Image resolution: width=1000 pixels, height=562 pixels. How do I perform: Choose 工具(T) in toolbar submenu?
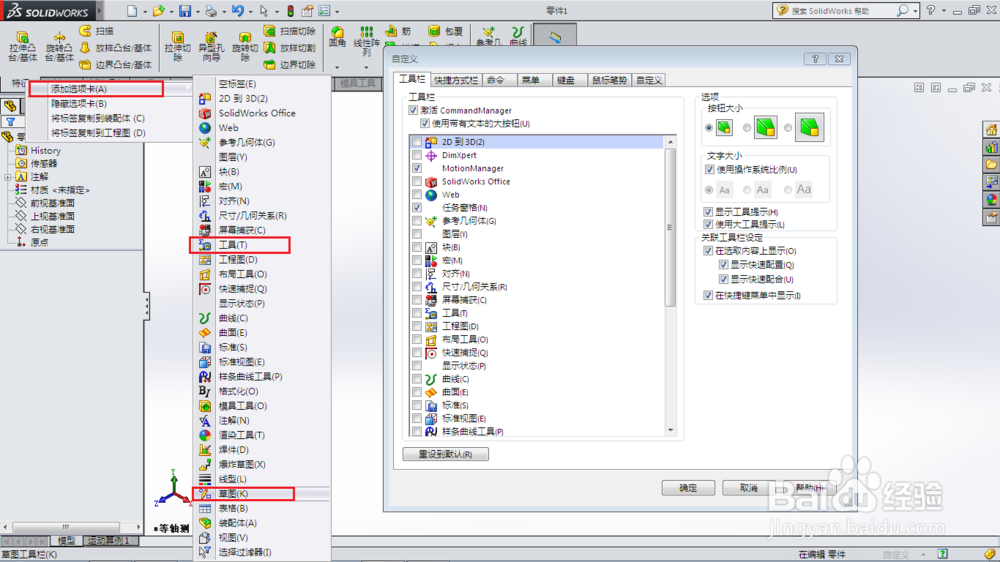point(240,245)
